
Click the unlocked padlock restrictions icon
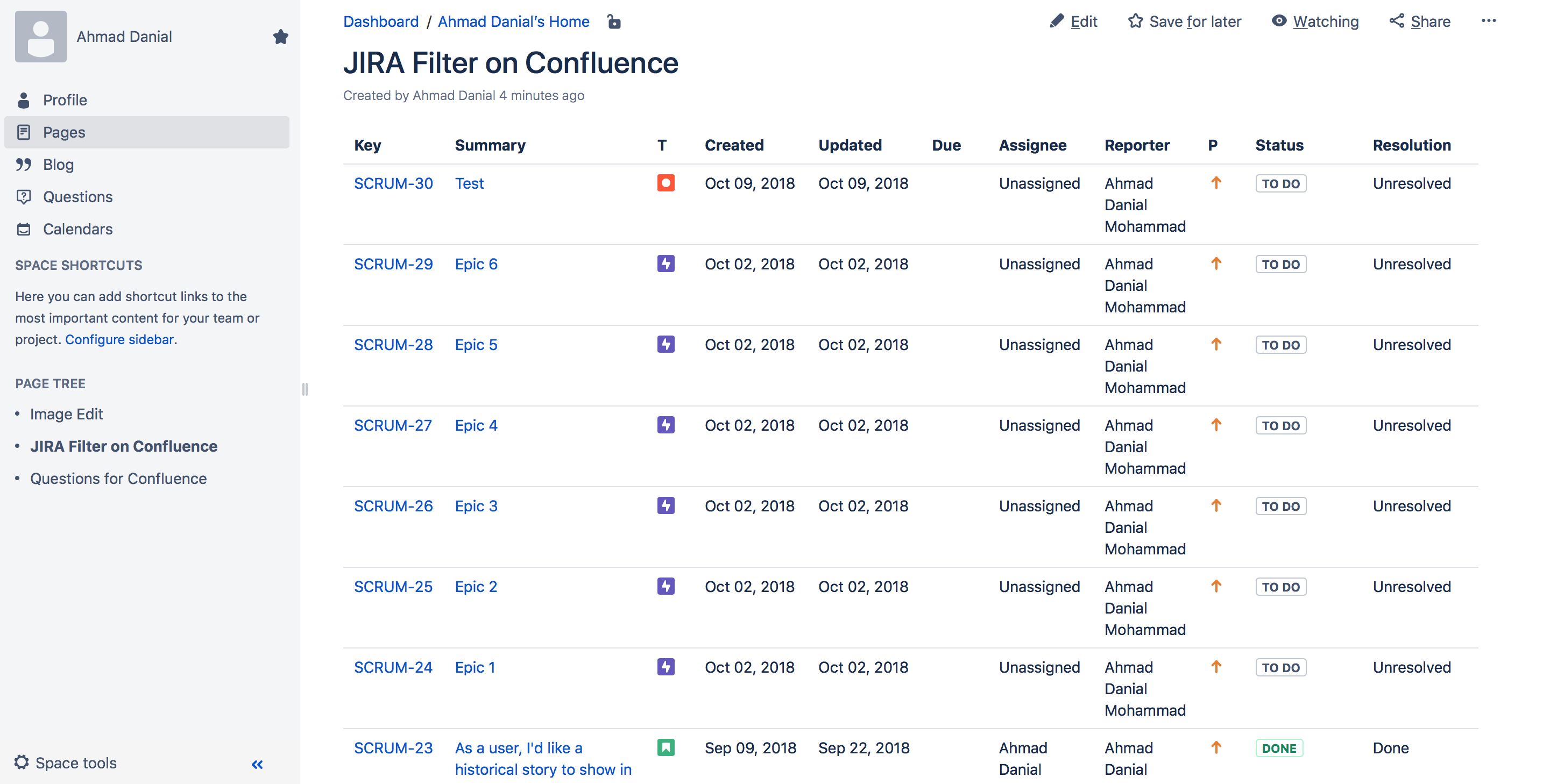(x=614, y=22)
